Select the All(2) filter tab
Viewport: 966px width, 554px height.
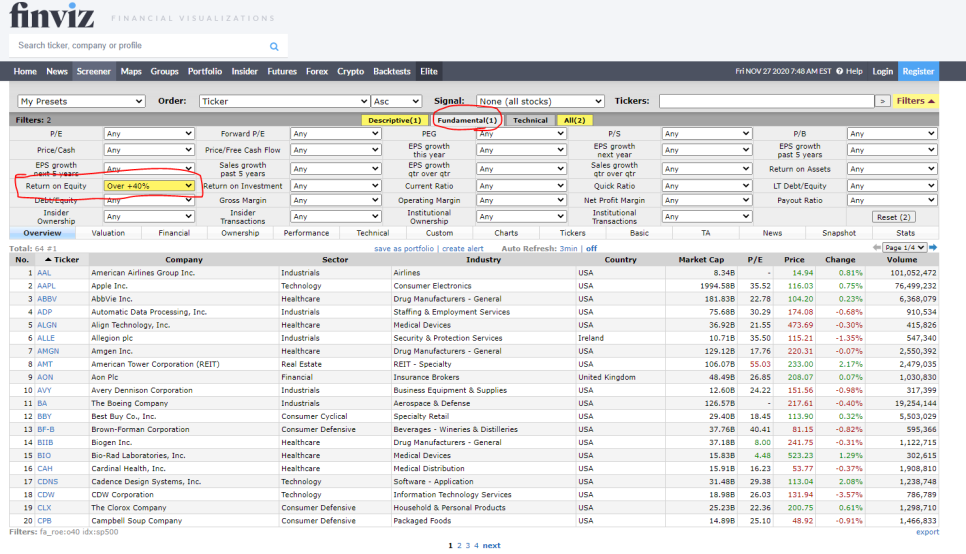pyautogui.click(x=574, y=120)
